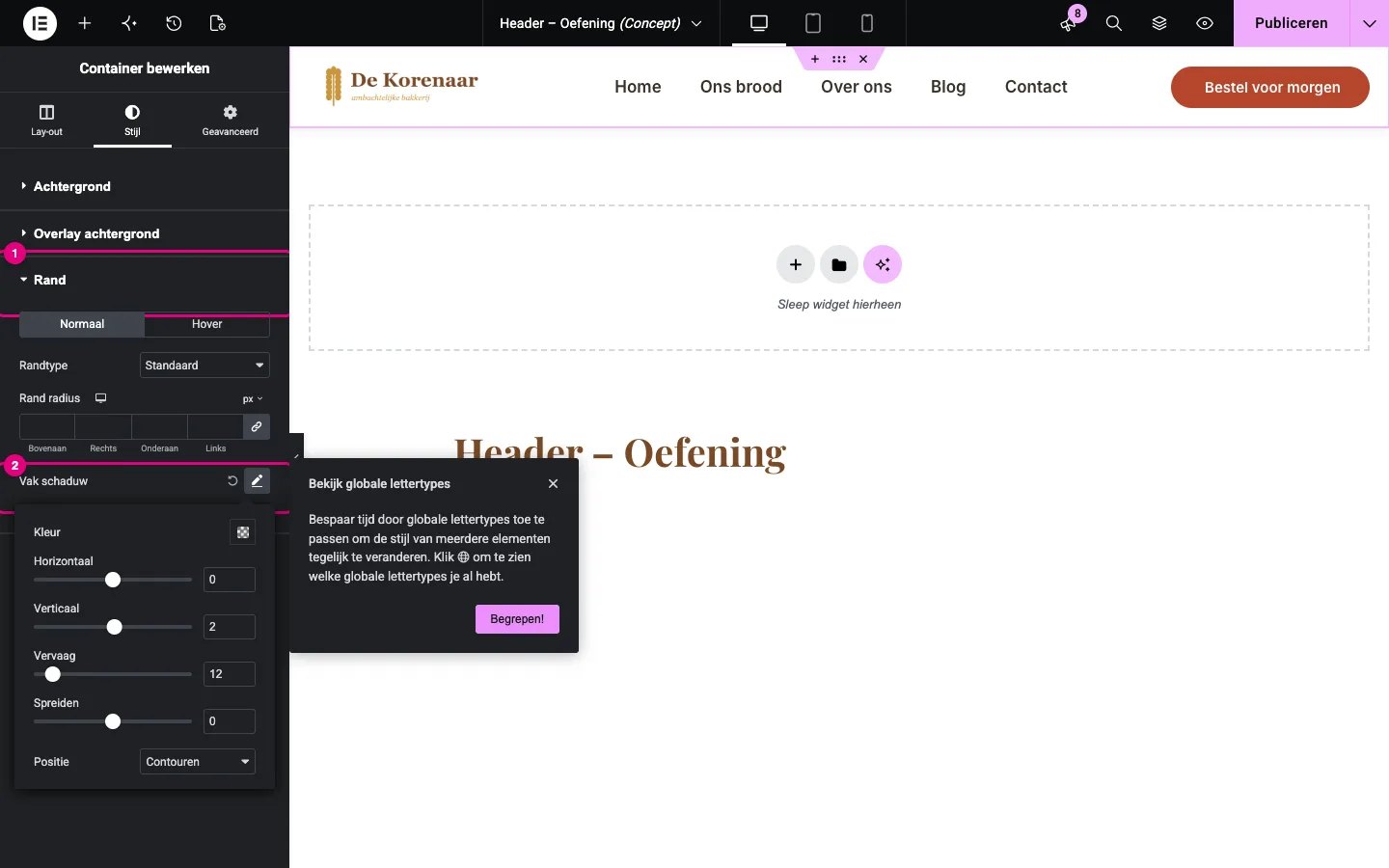This screenshot has width=1389, height=868.
Task: Adjust the Horizontaal shadow slider
Action: click(x=113, y=580)
